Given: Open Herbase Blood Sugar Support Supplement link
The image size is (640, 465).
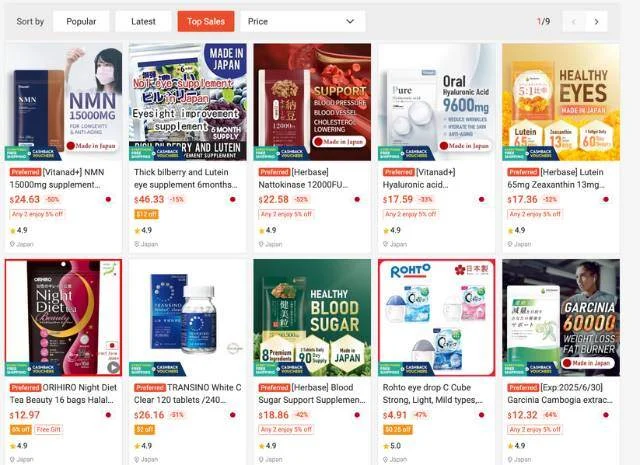Looking at the screenshot, I should (x=312, y=394).
